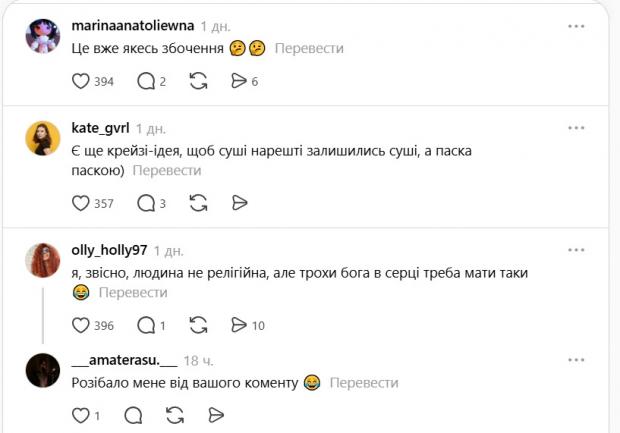Open kate_gvrl's profile avatar

(43, 138)
